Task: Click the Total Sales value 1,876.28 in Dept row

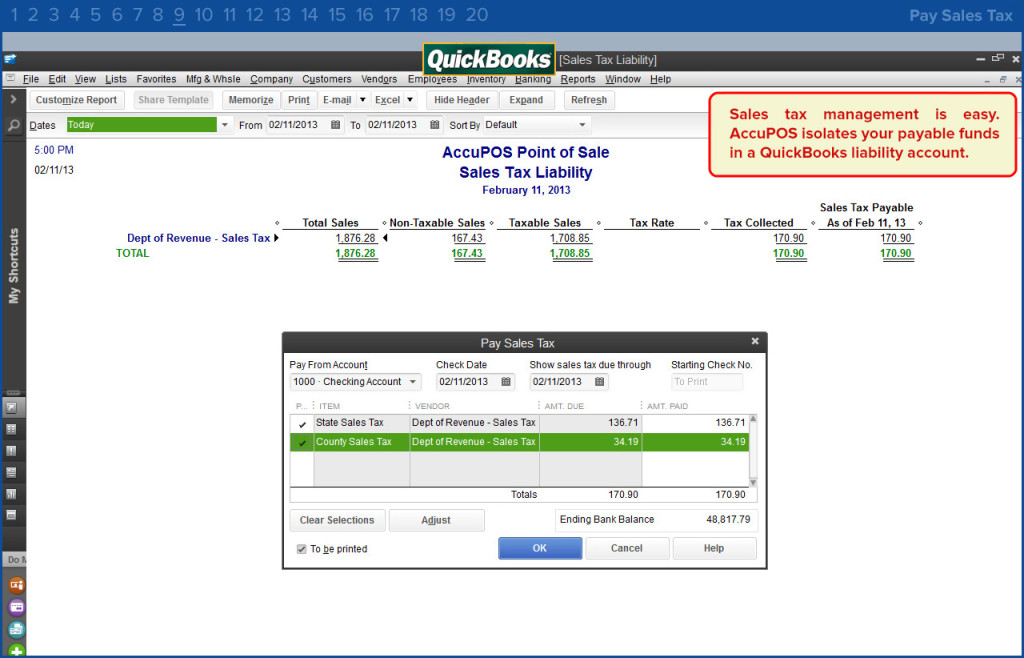Action: click(356, 238)
